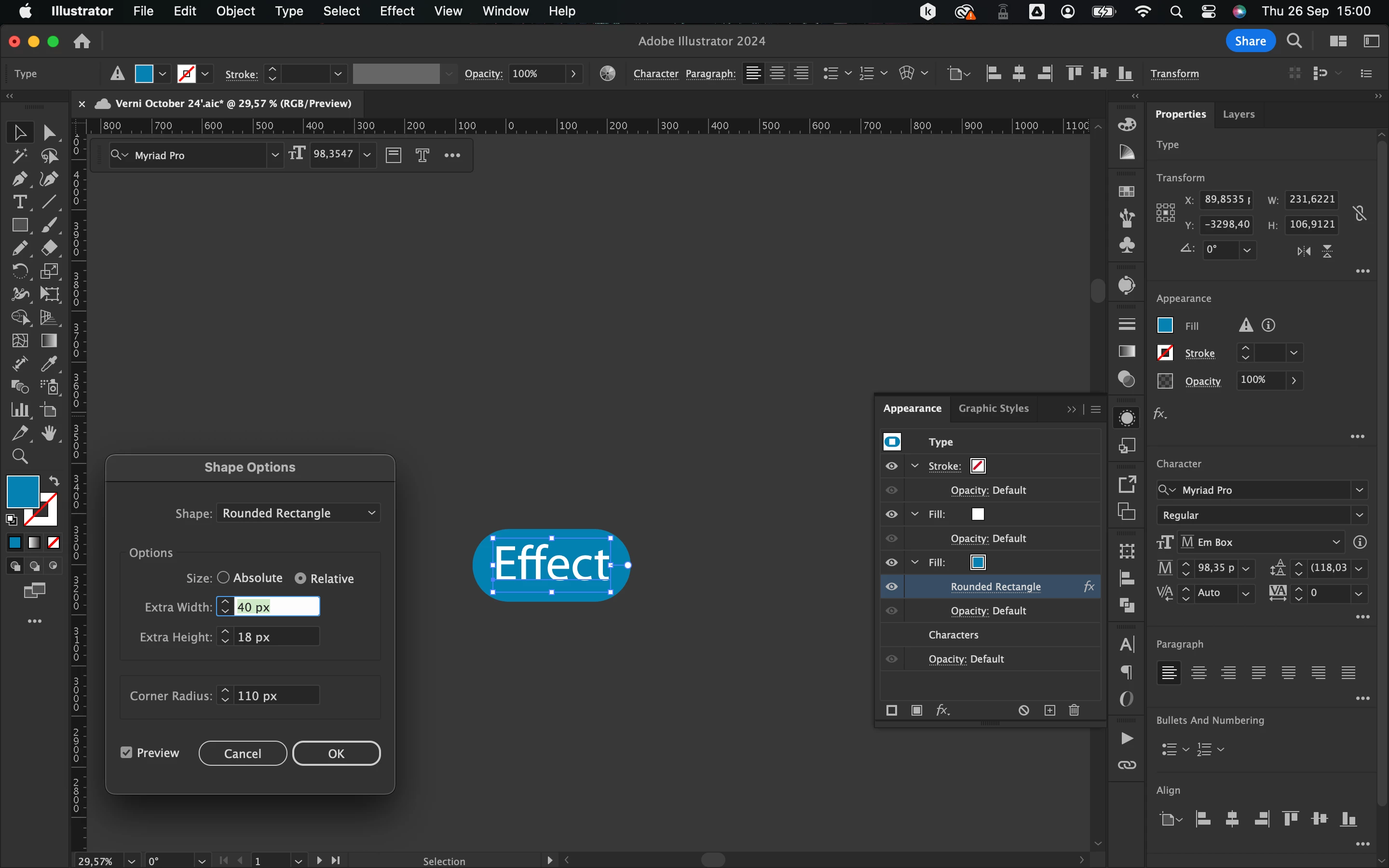The image size is (1389, 868).
Task: Select the Rotate tool
Action: coord(19,271)
